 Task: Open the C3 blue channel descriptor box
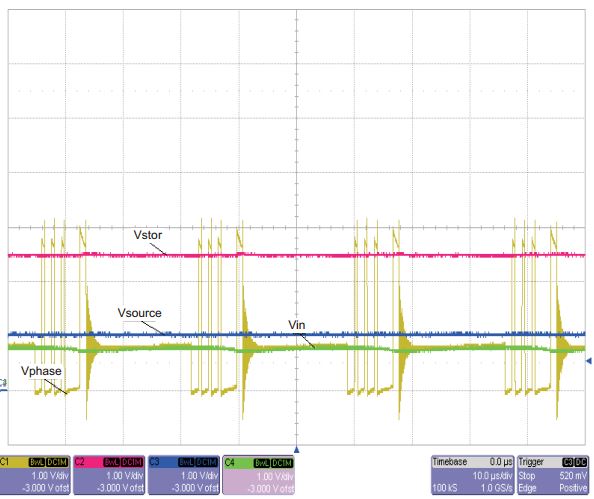pyautogui.click(x=184, y=475)
